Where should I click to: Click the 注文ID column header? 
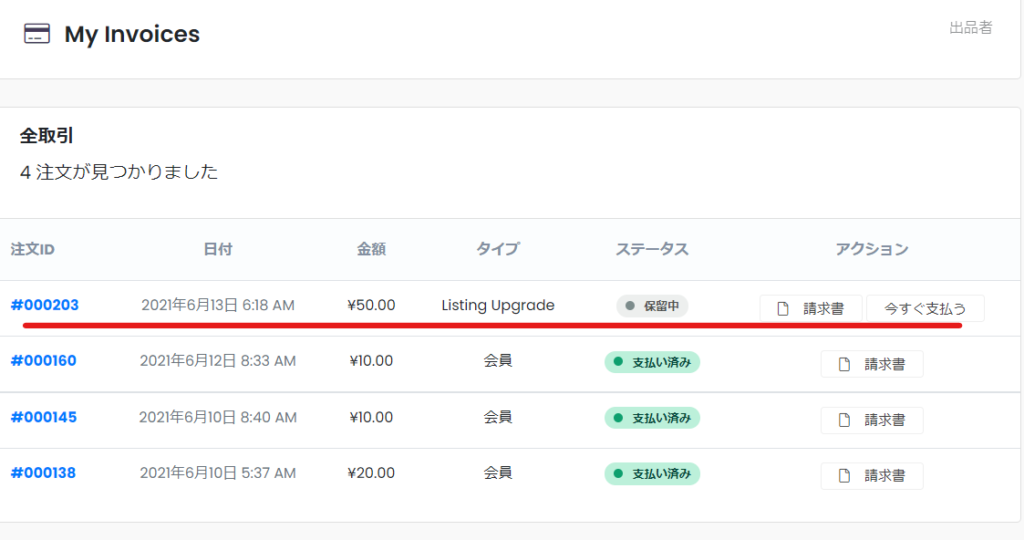[33, 249]
